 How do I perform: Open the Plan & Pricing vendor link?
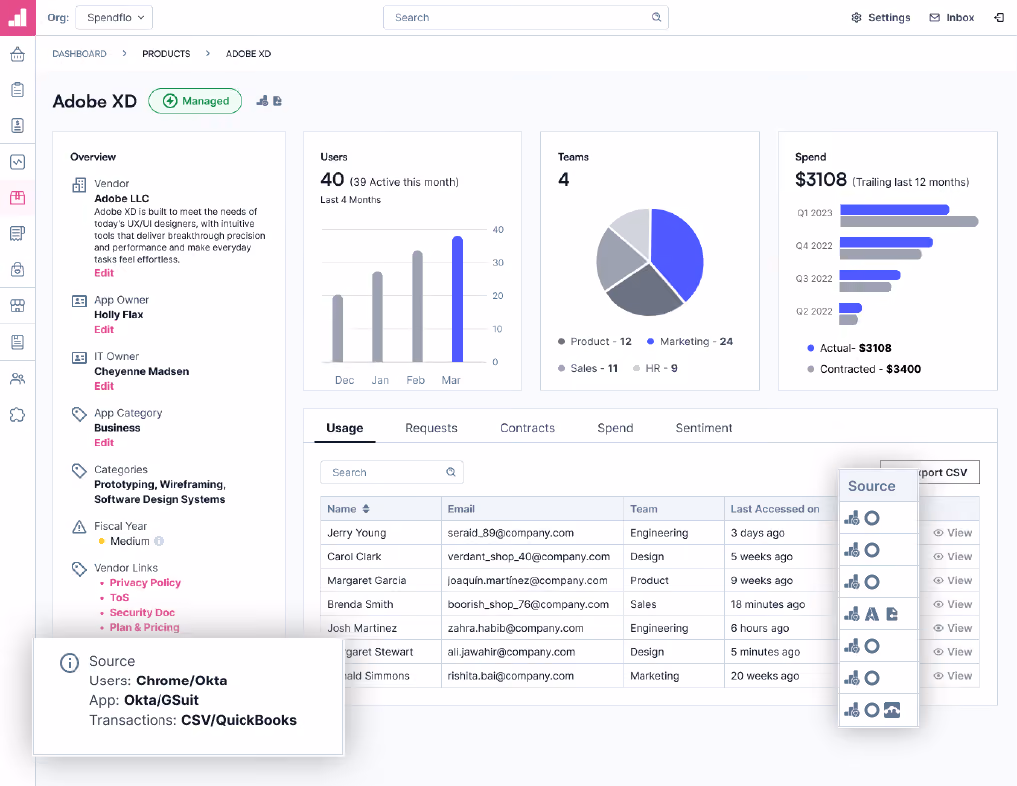(x=144, y=627)
